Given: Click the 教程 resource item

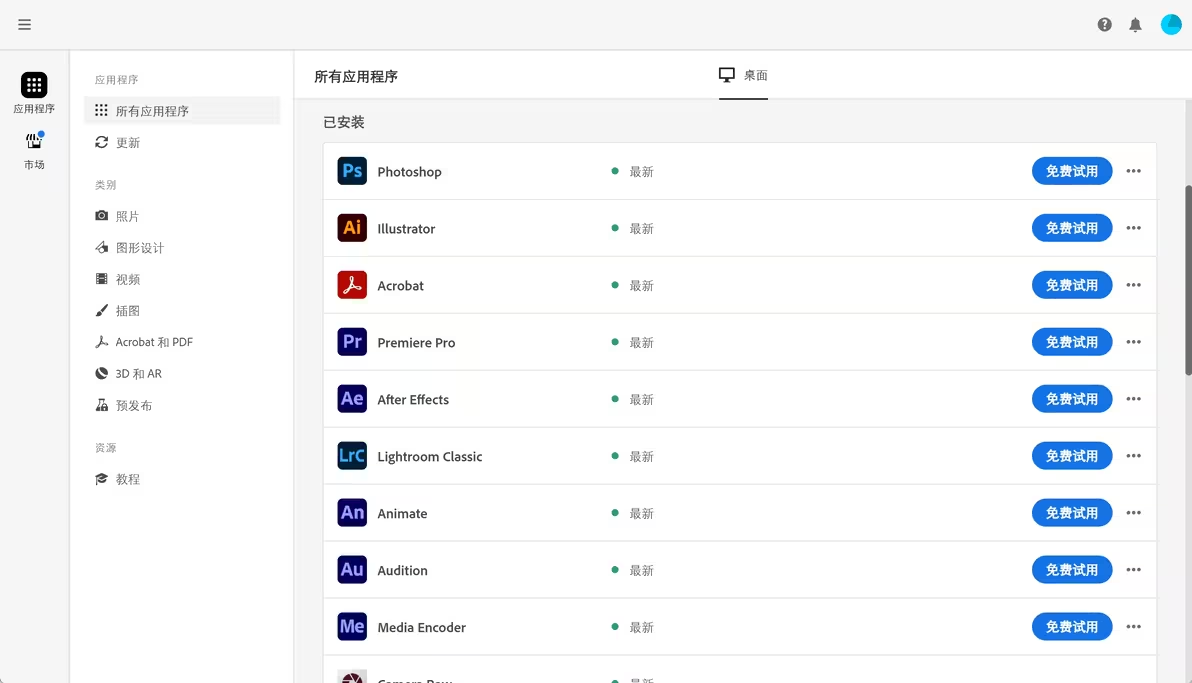Looking at the screenshot, I should 127,479.
